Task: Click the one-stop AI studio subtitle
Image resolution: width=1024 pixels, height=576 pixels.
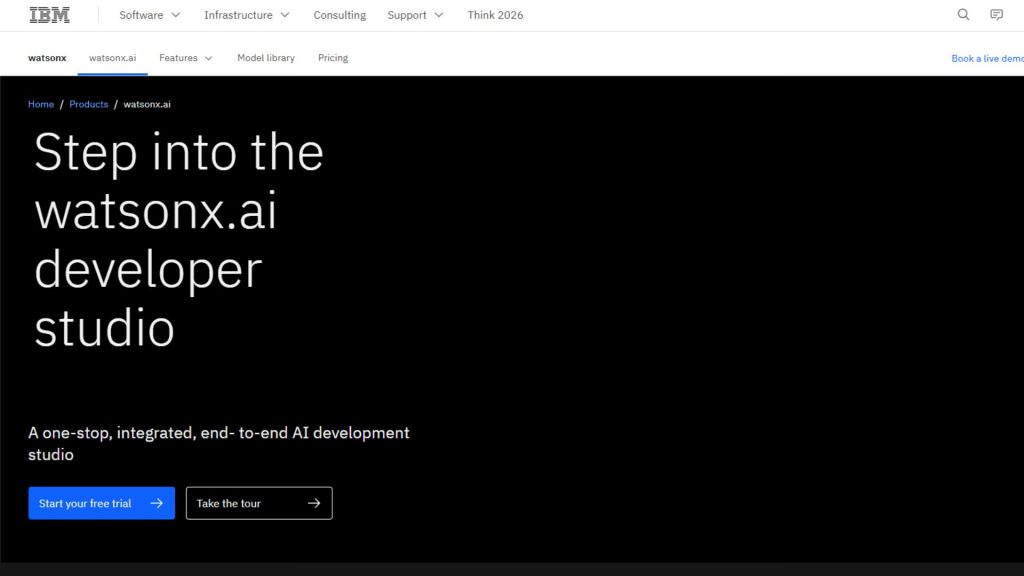Action: 219,443
